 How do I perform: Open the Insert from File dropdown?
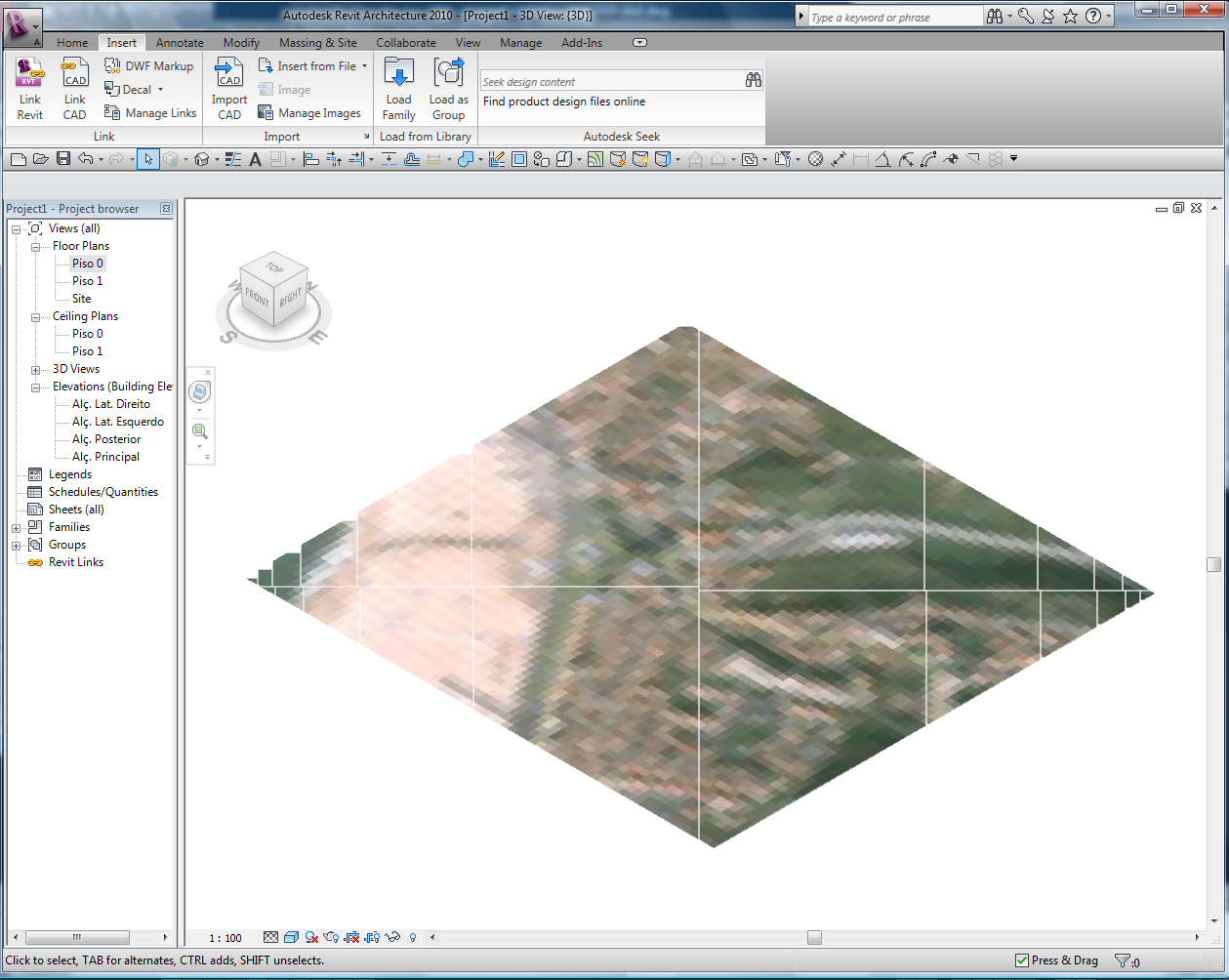(364, 66)
